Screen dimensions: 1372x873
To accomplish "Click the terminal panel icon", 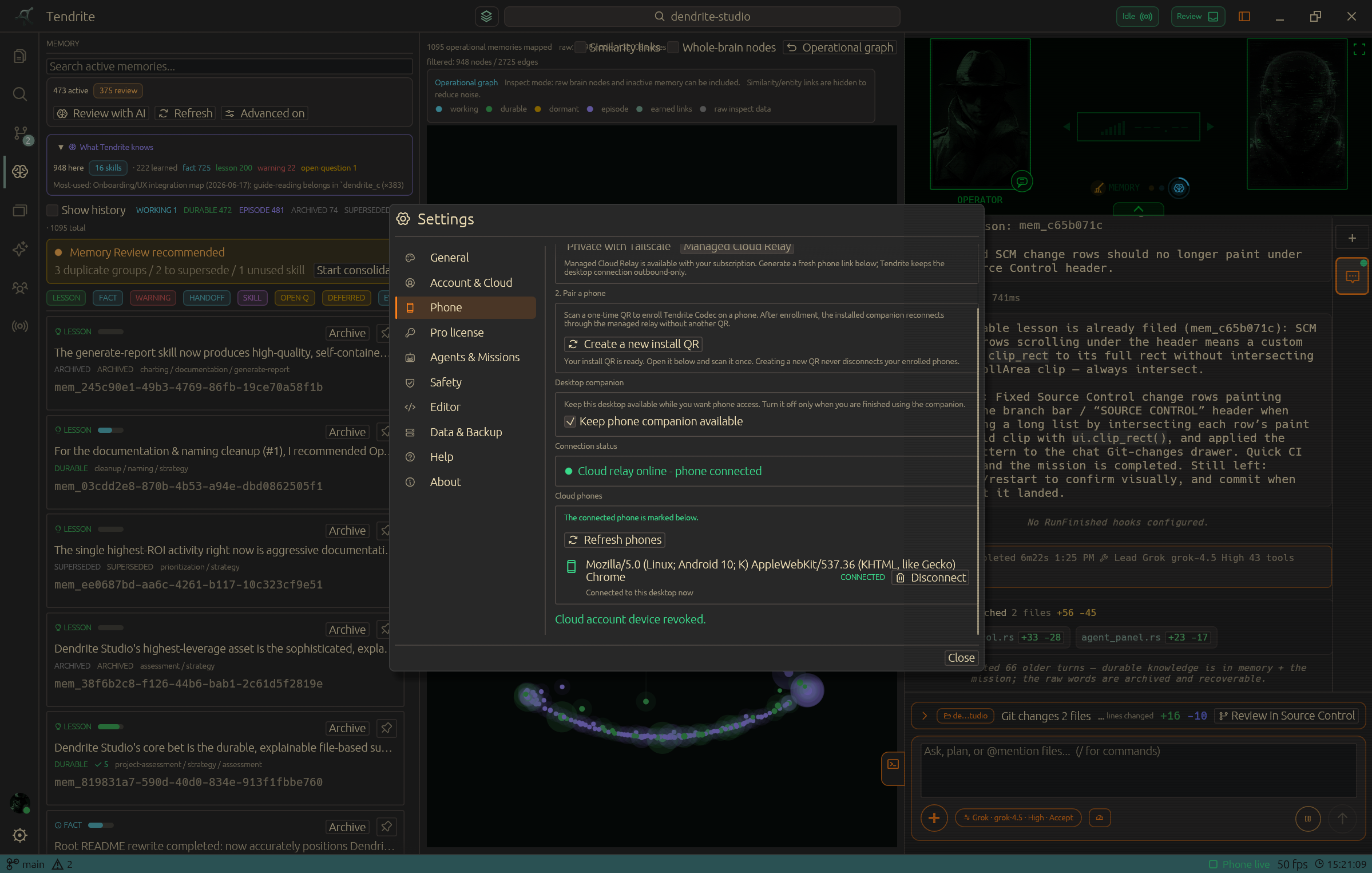I will [893, 764].
